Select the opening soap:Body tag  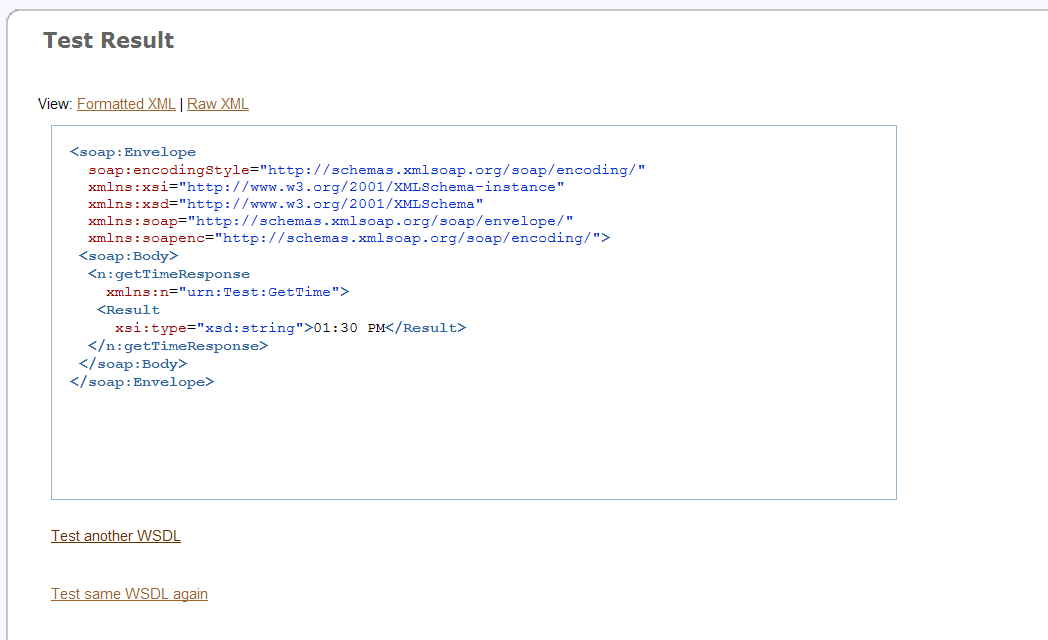point(128,257)
